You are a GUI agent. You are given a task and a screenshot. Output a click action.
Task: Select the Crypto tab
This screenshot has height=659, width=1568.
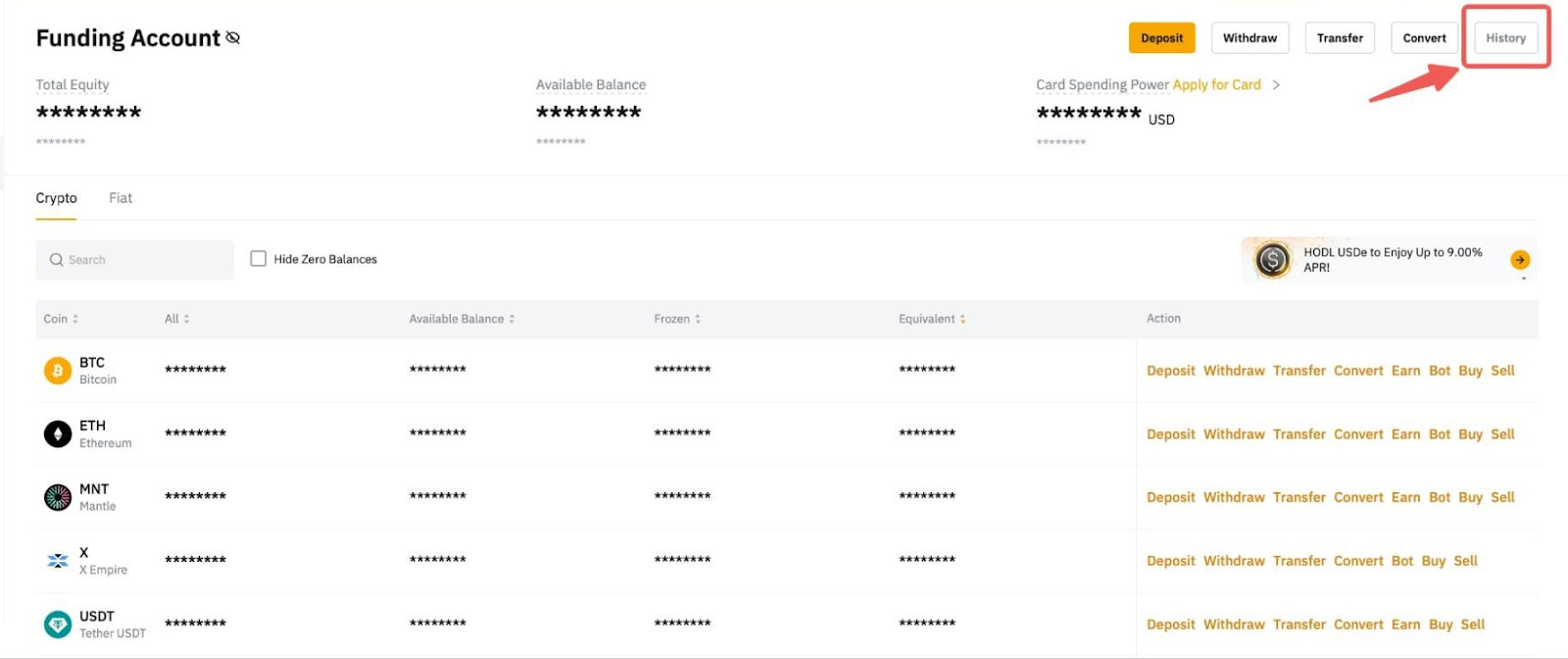pos(56,198)
